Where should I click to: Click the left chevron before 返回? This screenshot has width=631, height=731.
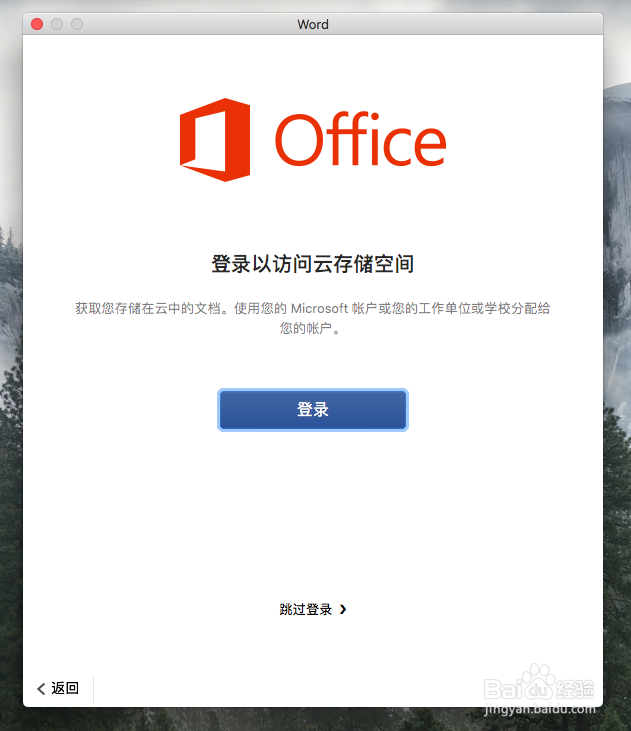(x=41, y=688)
